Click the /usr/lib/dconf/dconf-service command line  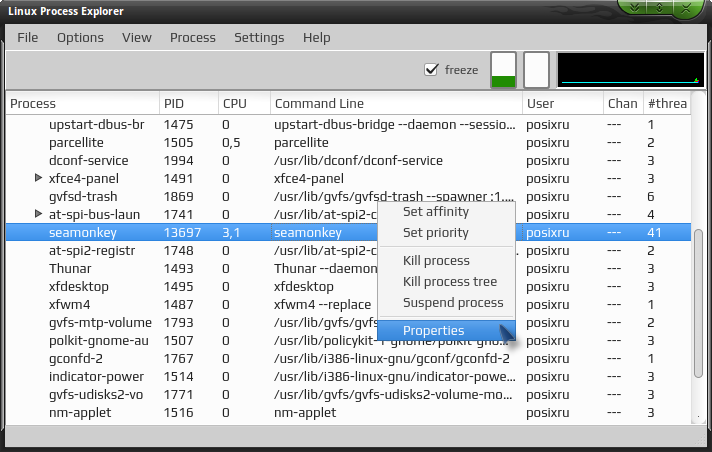click(358, 160)
